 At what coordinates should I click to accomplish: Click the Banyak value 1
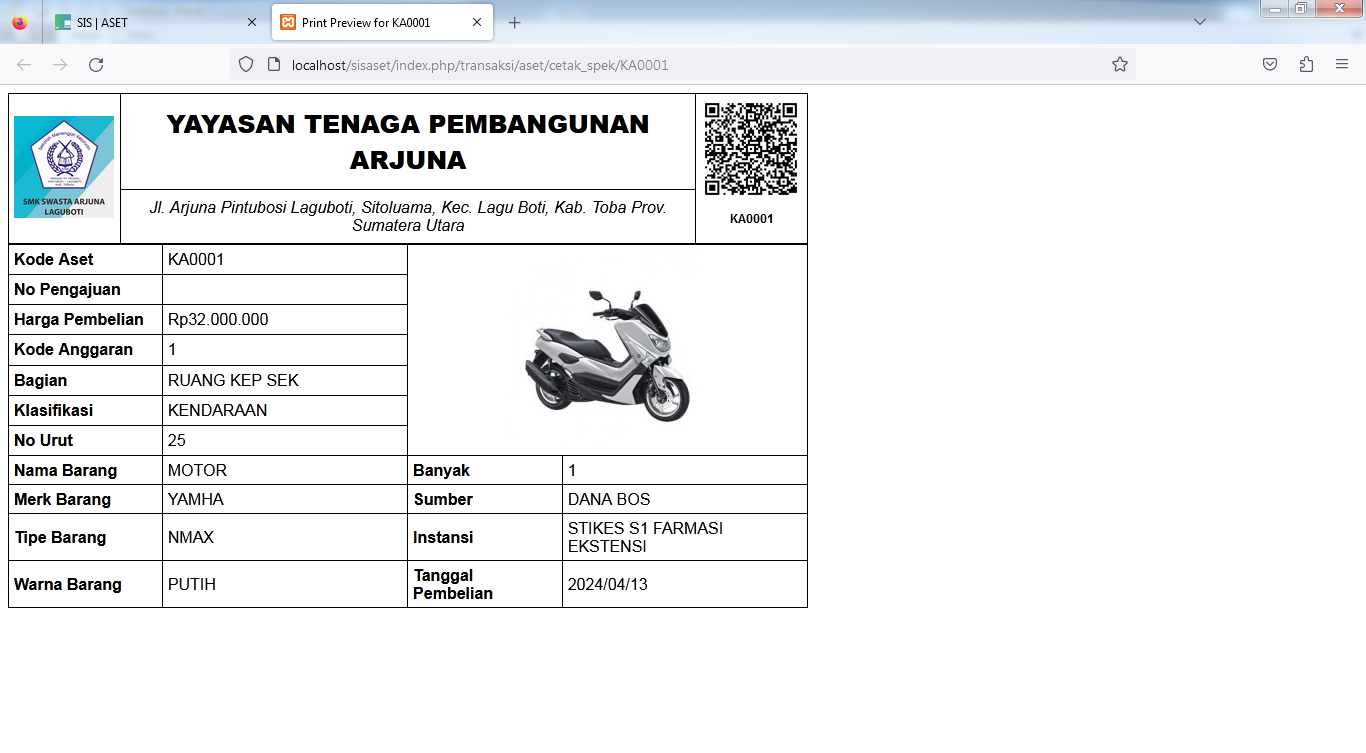pos(572,471)
